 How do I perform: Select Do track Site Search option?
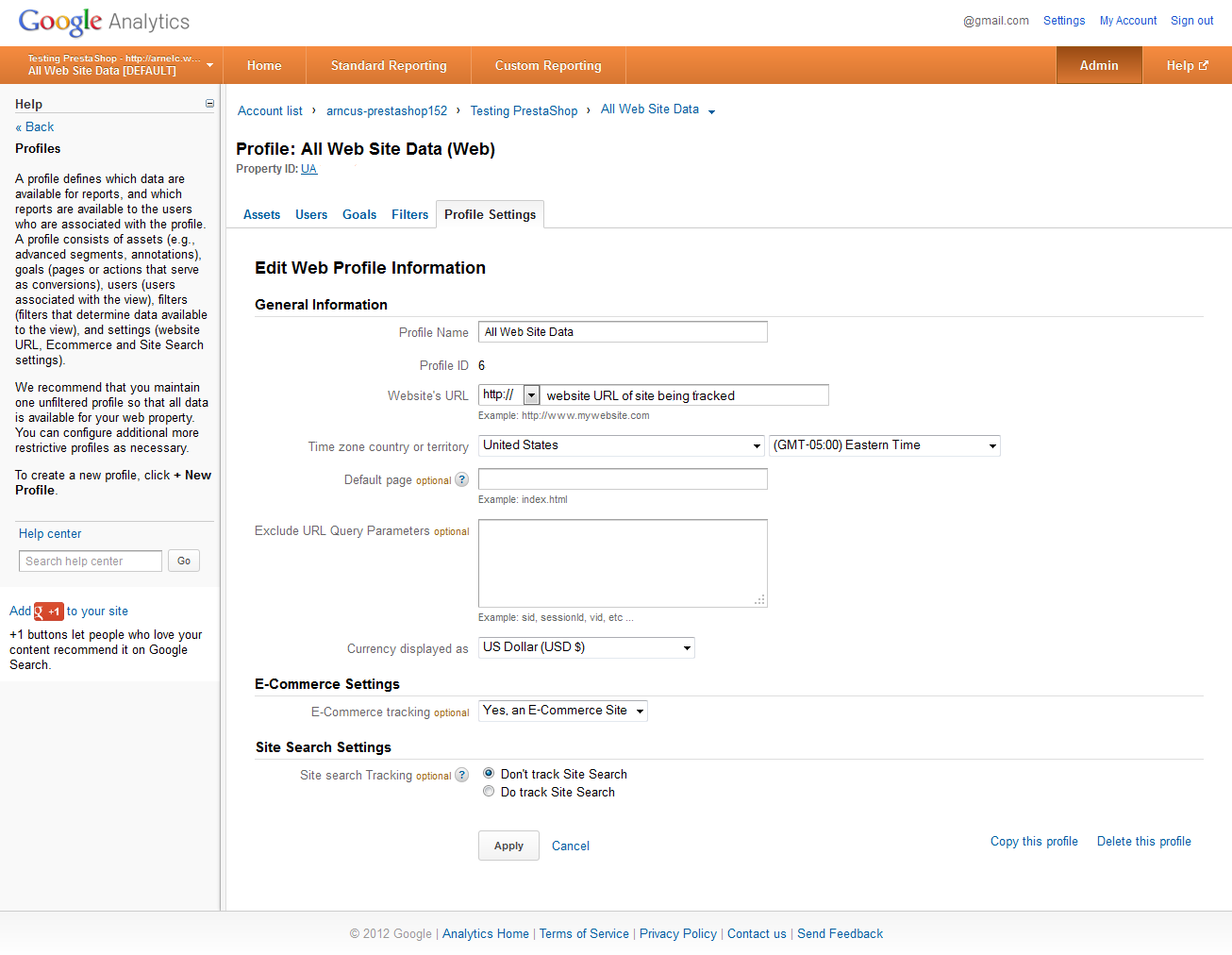coord(489,792)
